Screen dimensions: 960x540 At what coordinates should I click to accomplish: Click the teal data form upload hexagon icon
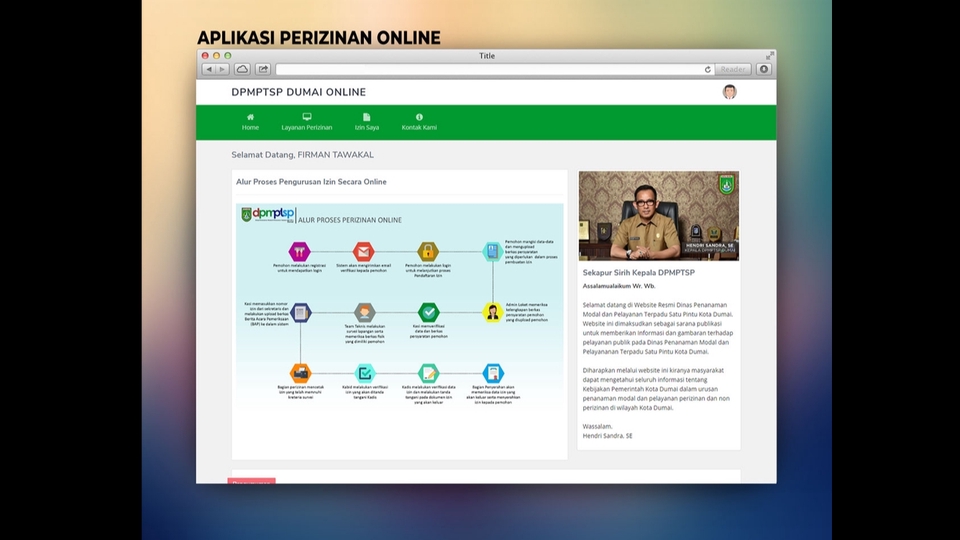click(492, 251)
